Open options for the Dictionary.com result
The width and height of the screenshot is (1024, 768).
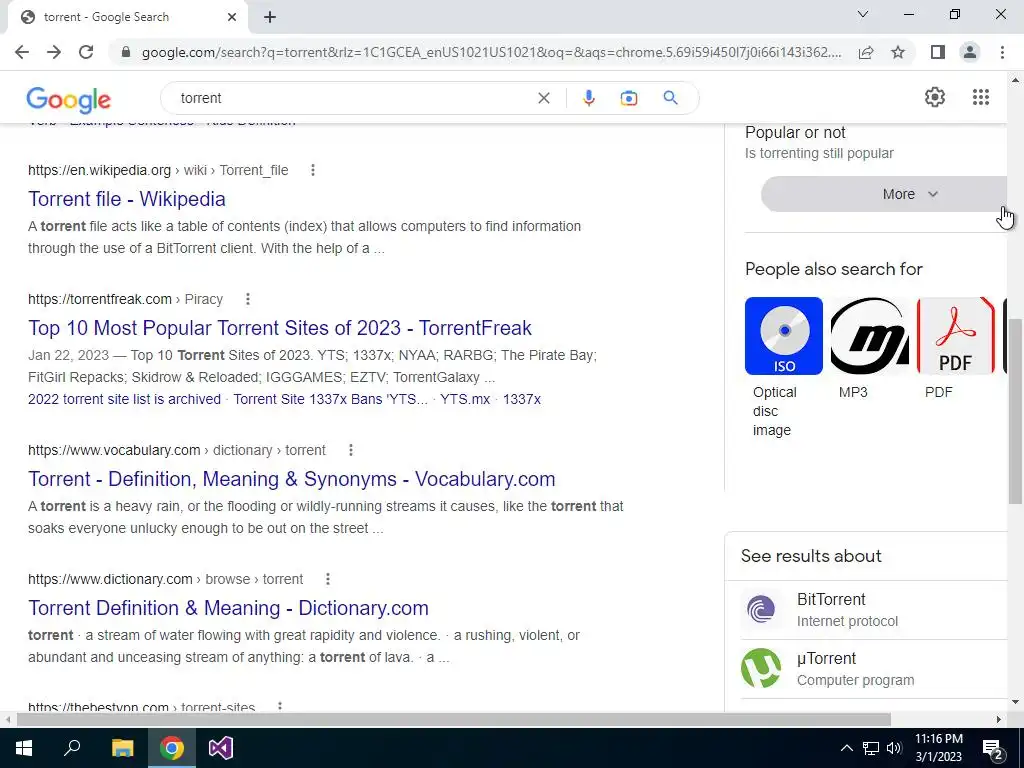328,579
